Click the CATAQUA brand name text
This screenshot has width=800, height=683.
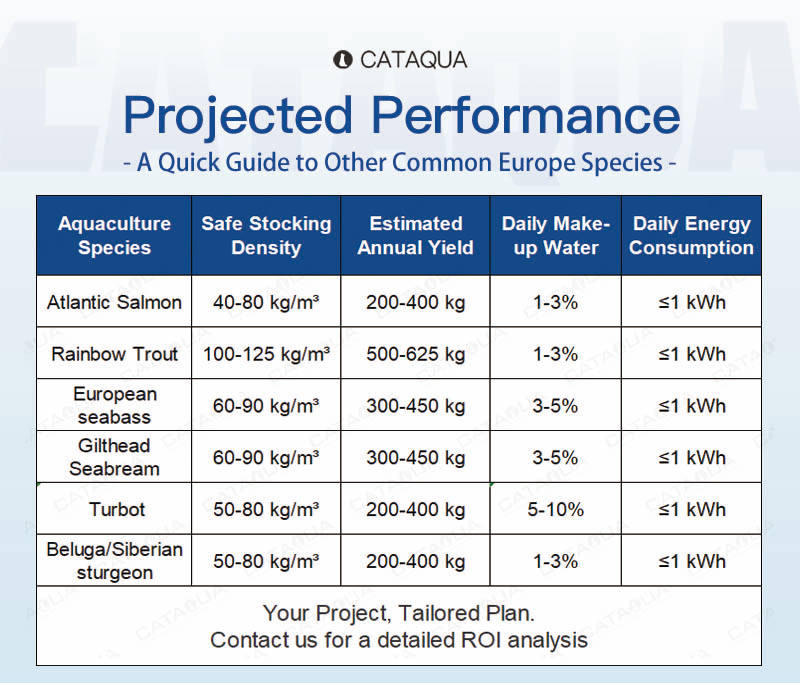point(413,60)
